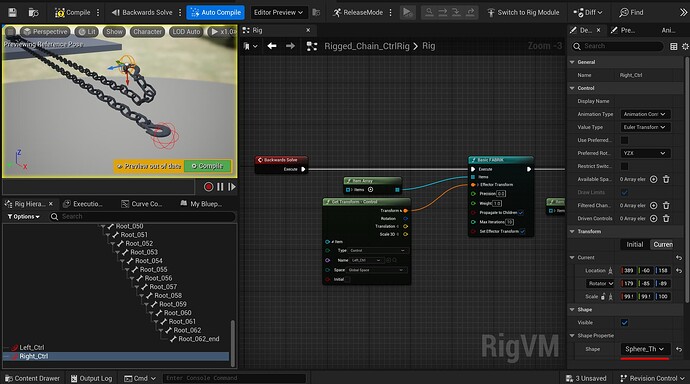Click green Compile button in viewport

pos(207,166)
